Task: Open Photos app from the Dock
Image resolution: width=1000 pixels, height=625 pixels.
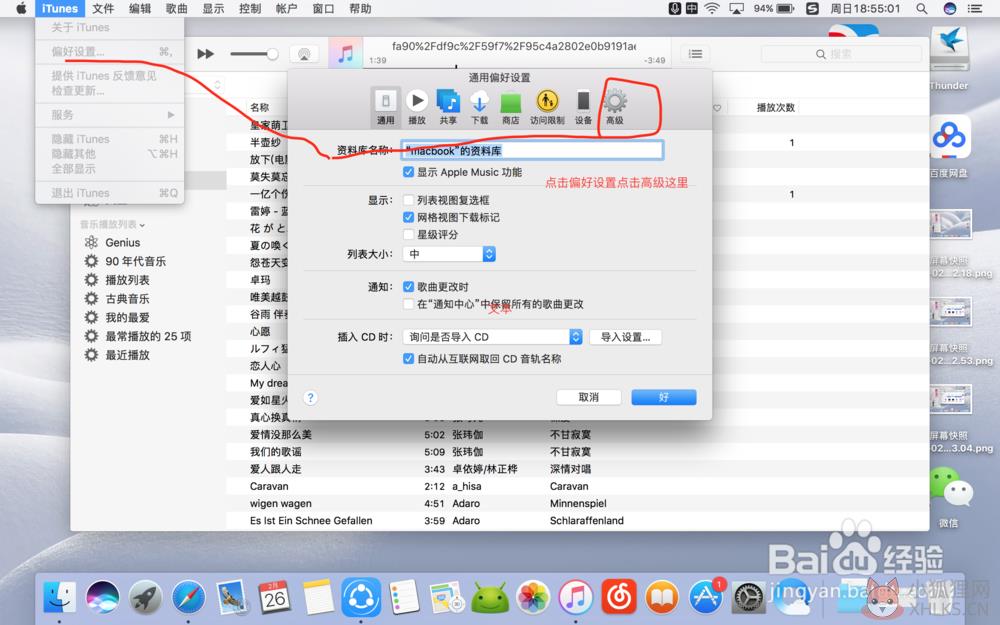Action: coord(533,598)
